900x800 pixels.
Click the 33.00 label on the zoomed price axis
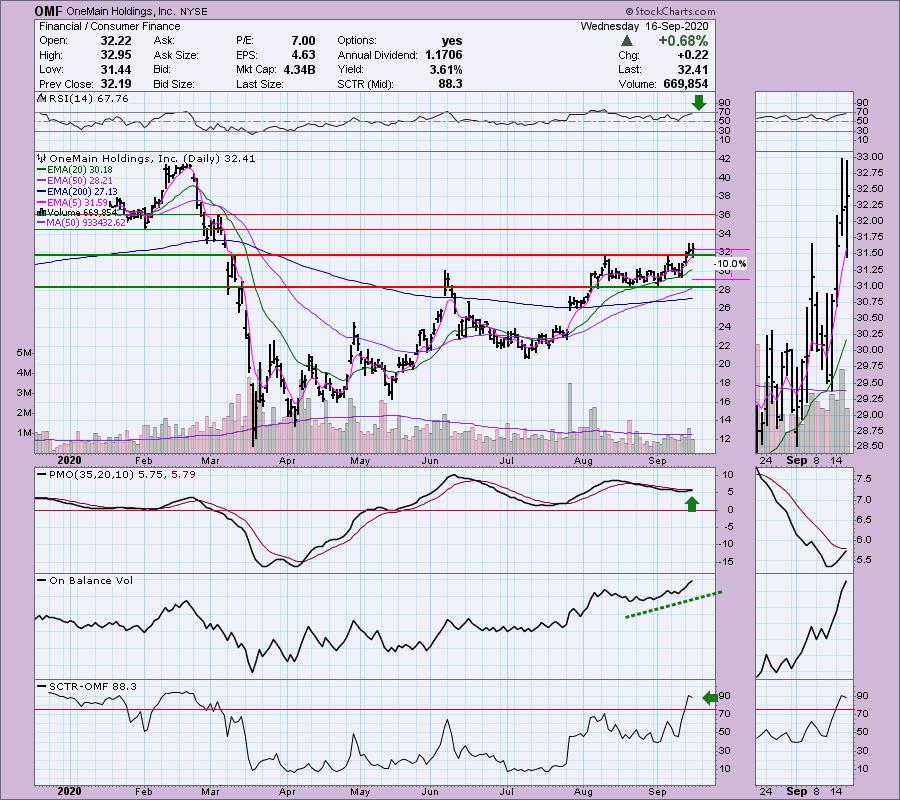click(870, 157)
